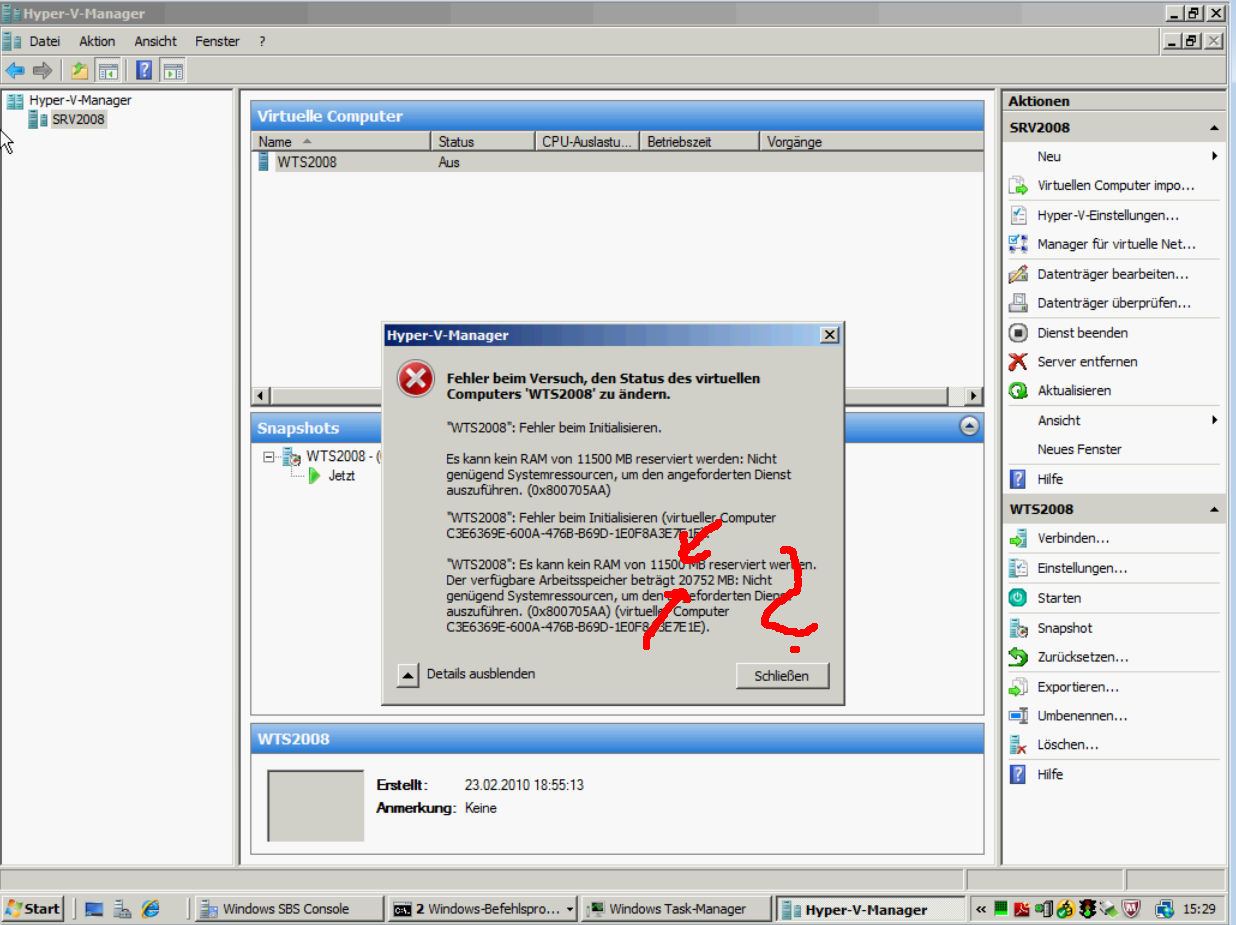1236x925 pixels.
Task: Open the Datei menu
Action: (x=45, y=41)
